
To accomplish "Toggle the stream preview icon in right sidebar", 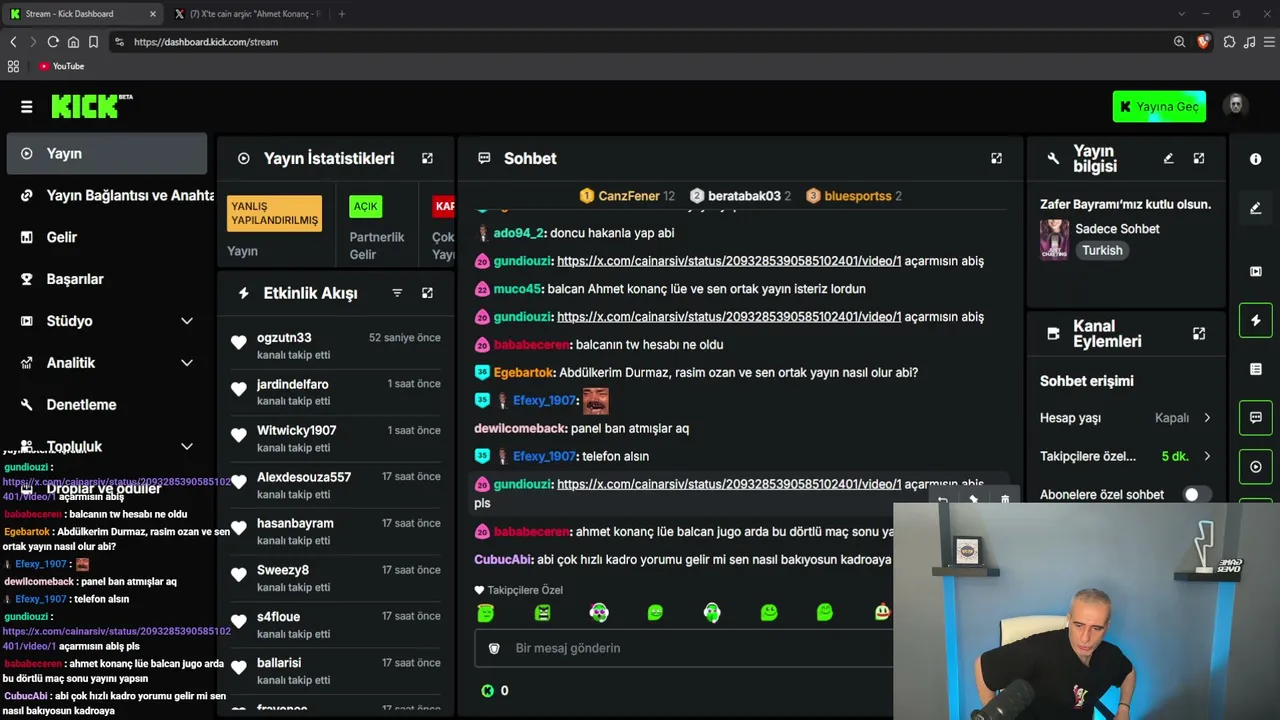I will (1256, 271).
